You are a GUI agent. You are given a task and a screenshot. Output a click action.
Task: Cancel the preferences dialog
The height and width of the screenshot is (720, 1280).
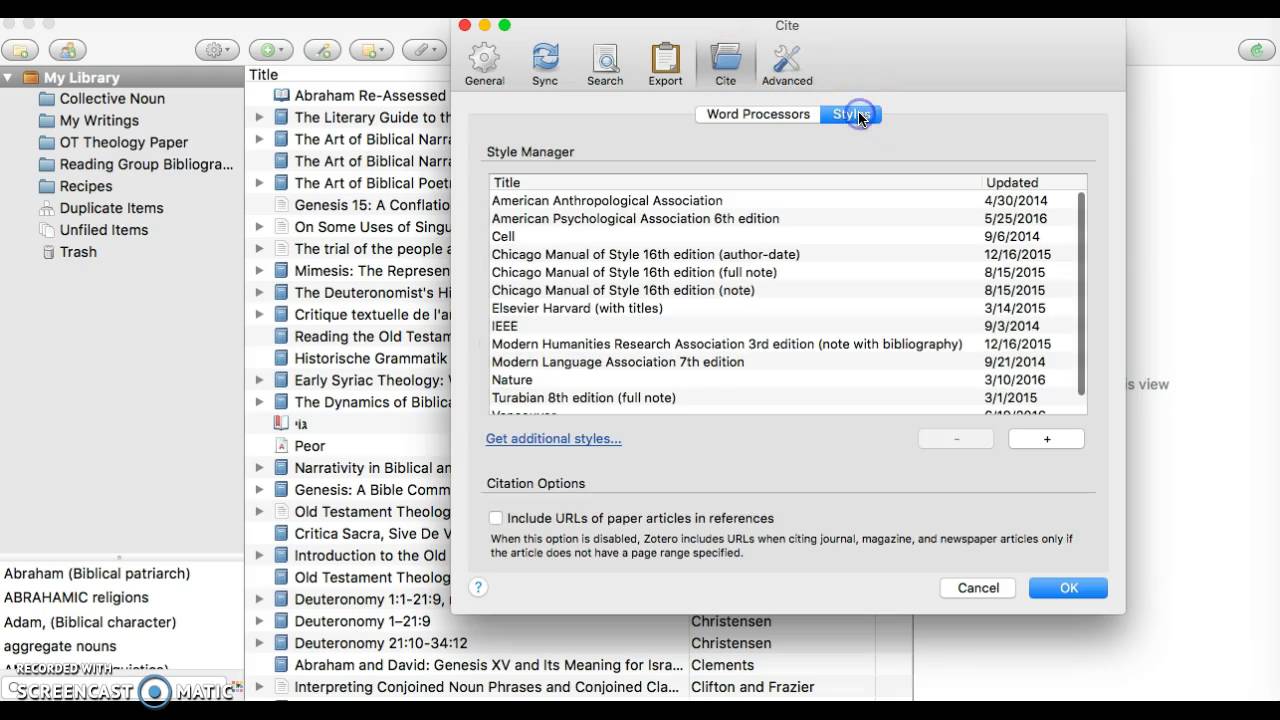978,588
